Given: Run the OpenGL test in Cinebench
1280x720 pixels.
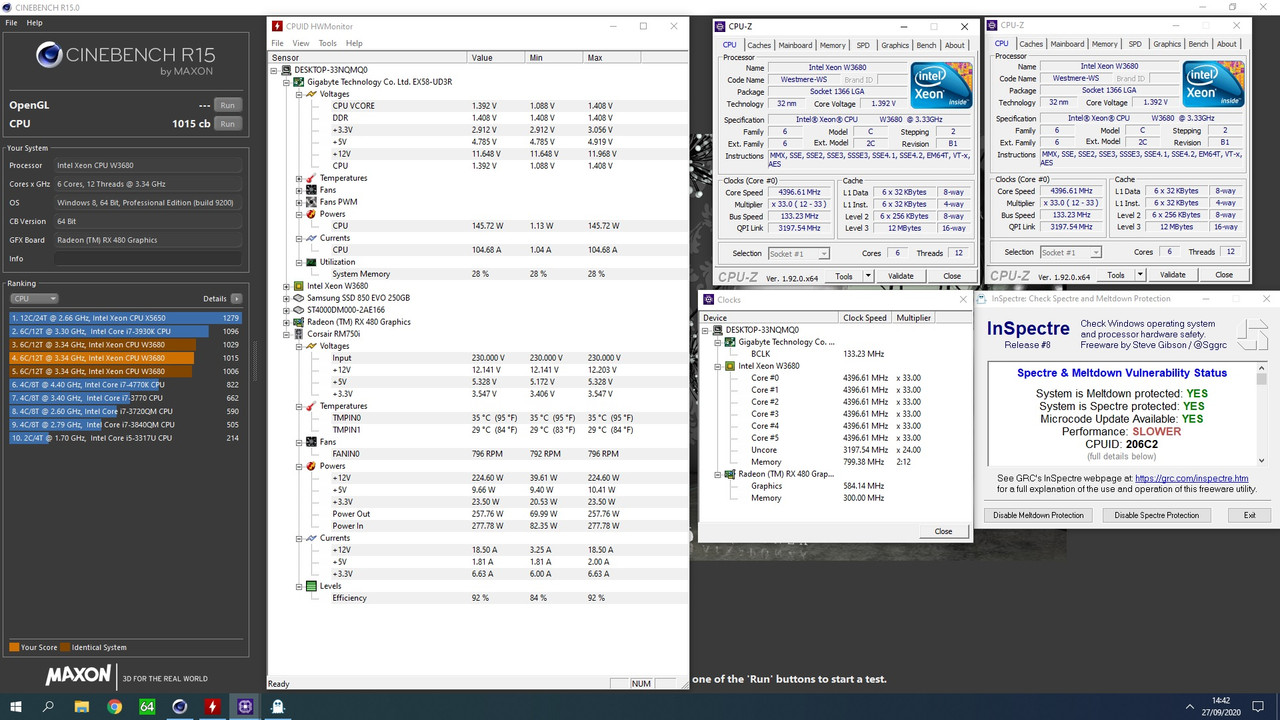Looking at the screenshot, I should click(228, 105).
